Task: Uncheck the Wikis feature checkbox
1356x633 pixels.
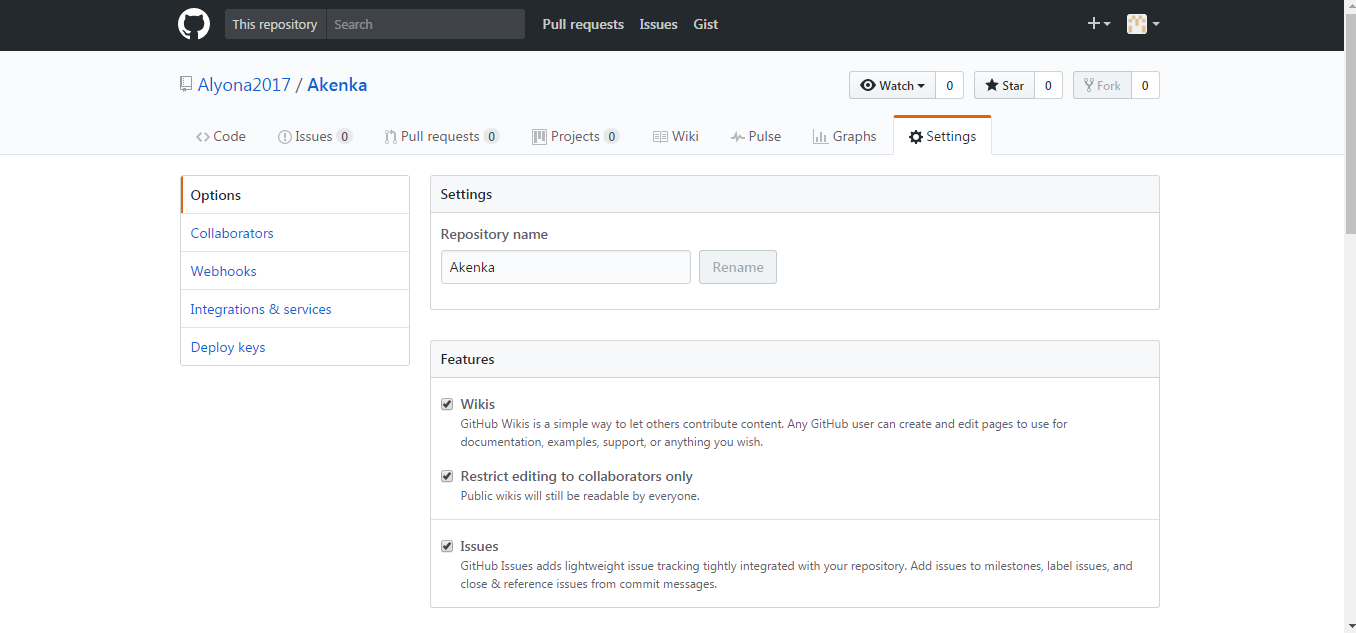Action: click(447, 404)
